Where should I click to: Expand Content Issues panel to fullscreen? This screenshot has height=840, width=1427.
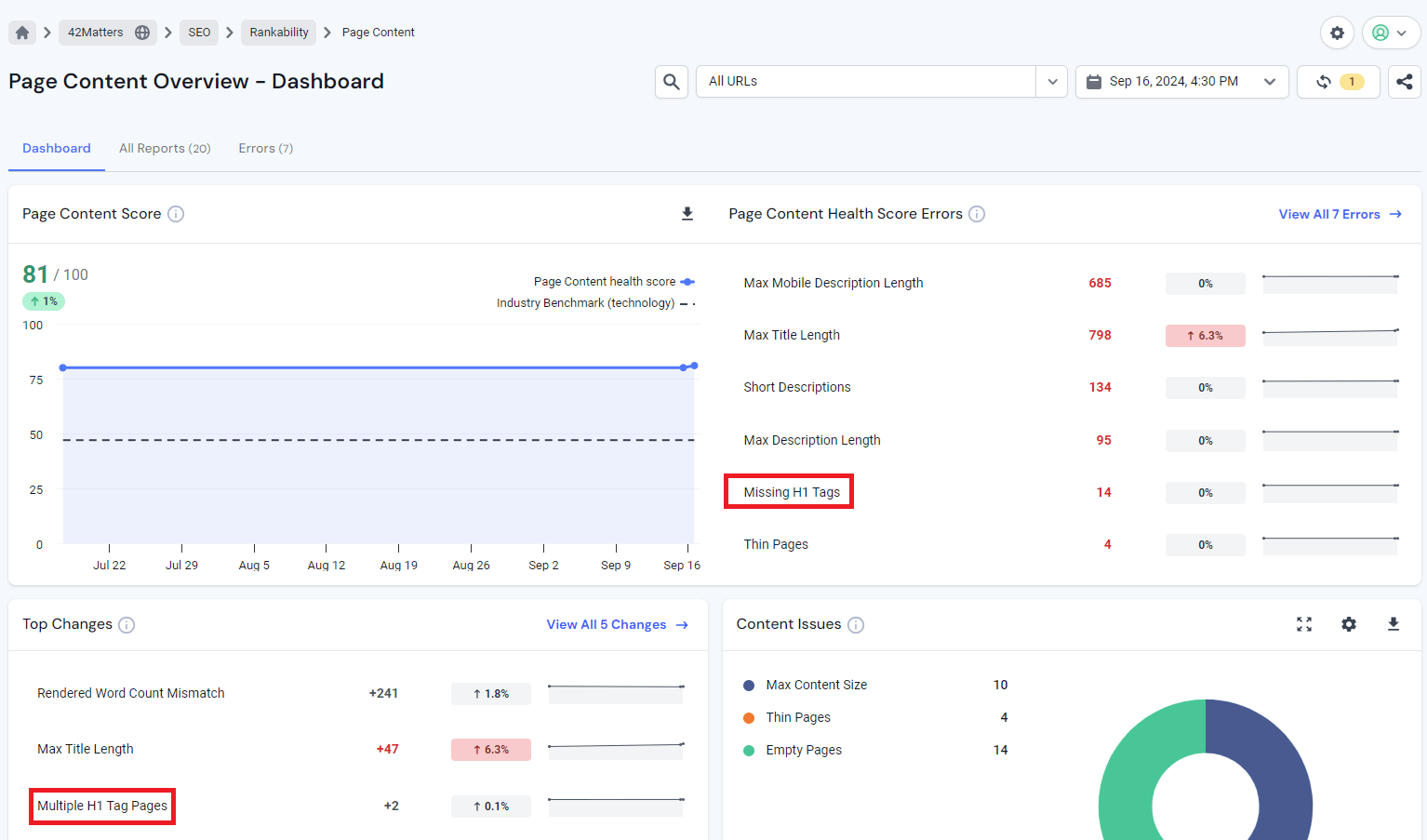coord(1304,624)
